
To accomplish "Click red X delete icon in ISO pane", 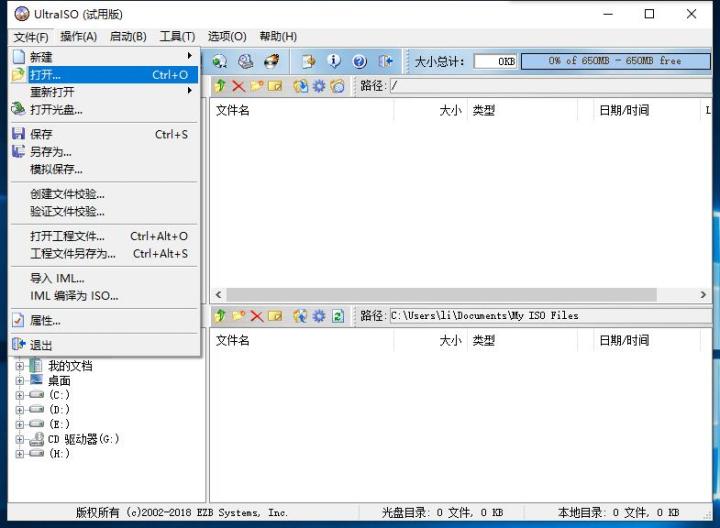I will pos(238,86).
